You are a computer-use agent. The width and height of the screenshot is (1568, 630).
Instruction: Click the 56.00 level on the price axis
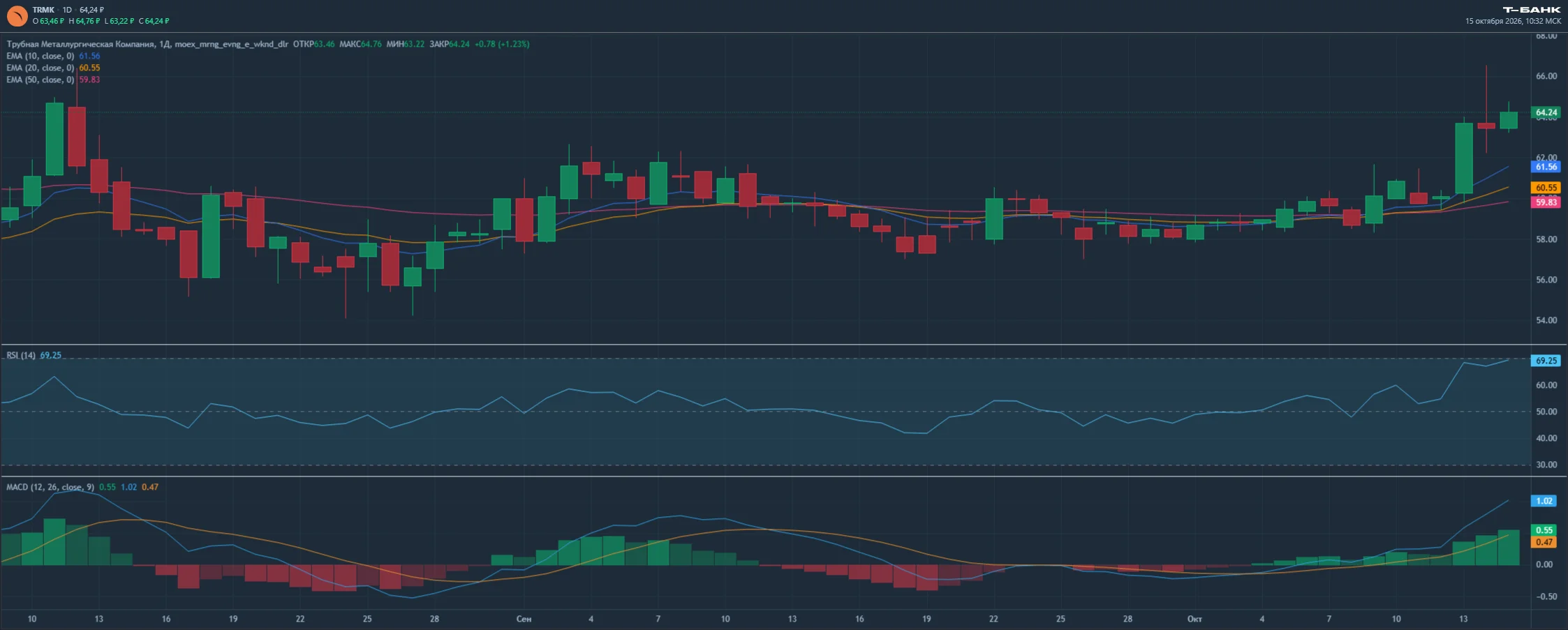[1546, 280]
